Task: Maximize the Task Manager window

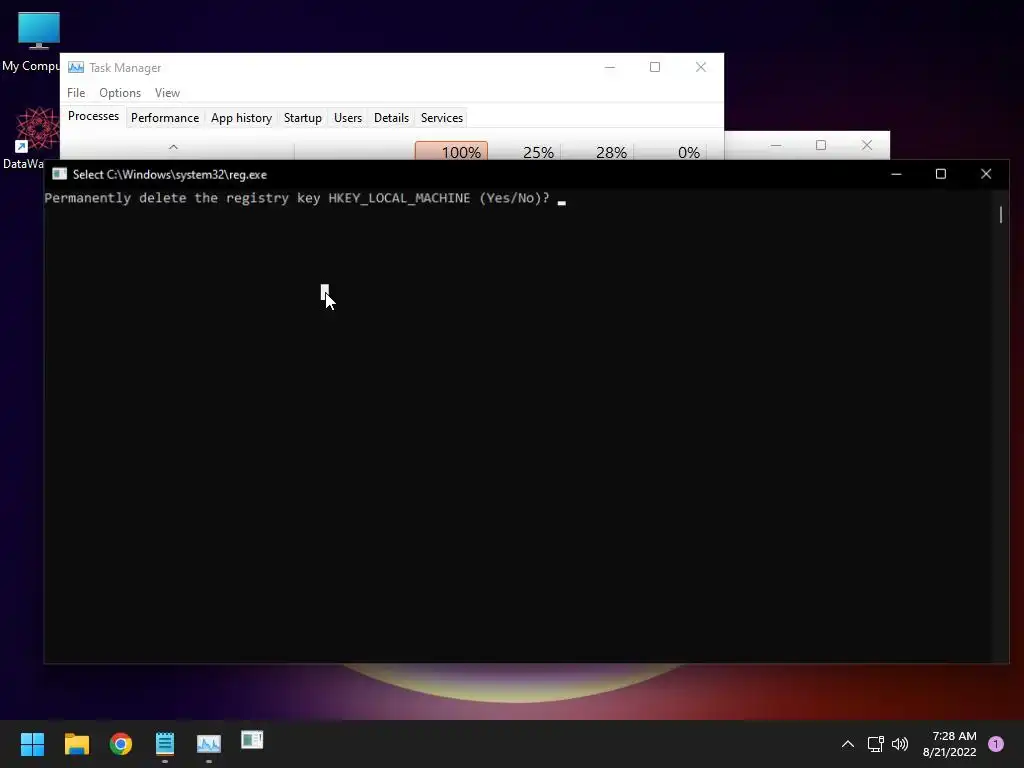Action: coord(655,67)
